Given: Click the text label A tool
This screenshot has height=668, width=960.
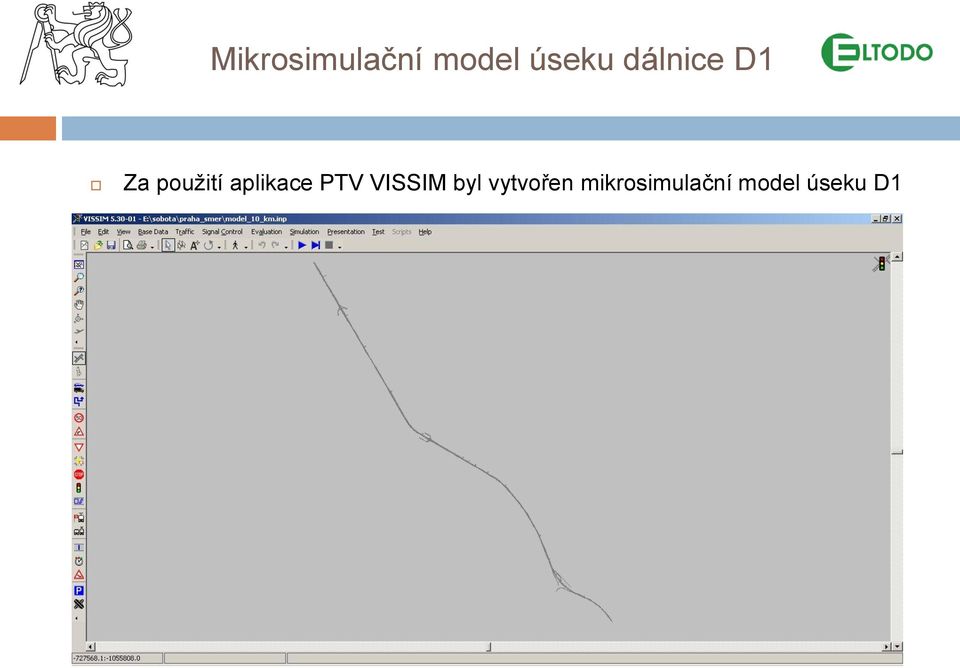Looking at the screenshot, I should point(195,246).
